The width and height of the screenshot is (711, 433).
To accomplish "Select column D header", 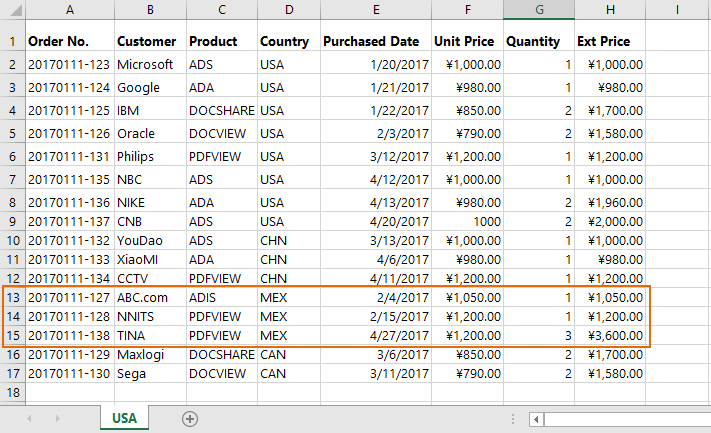I will [x=289, y=10].
